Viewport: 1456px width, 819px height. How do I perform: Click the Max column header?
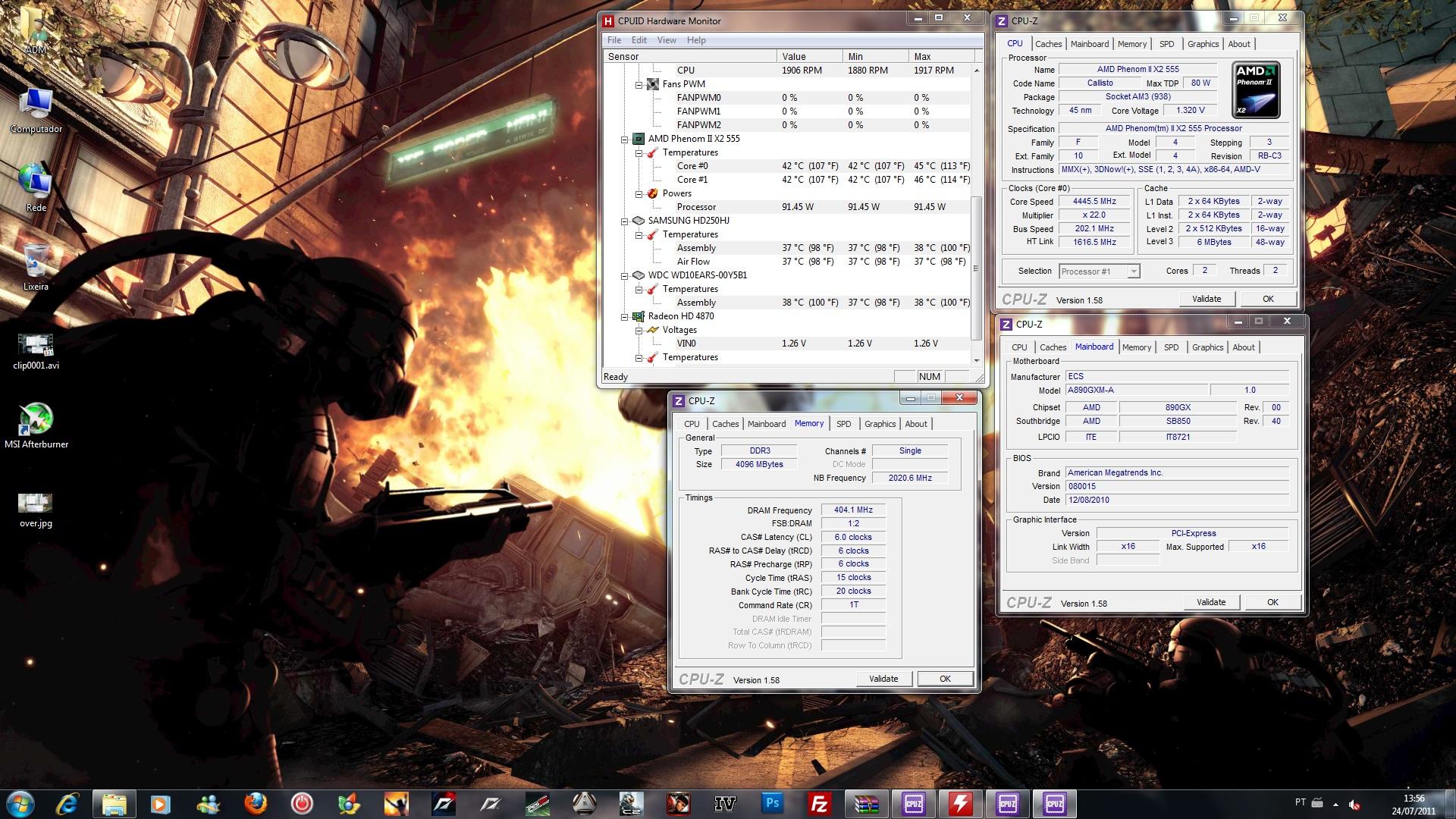pyautogui.click(x=941, y=56)
